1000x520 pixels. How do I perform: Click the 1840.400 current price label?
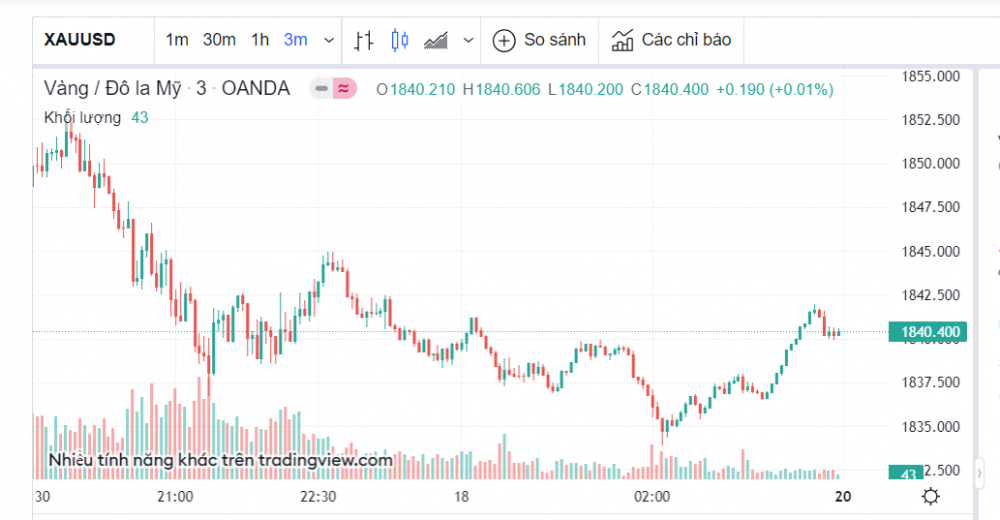pos(930,332)
